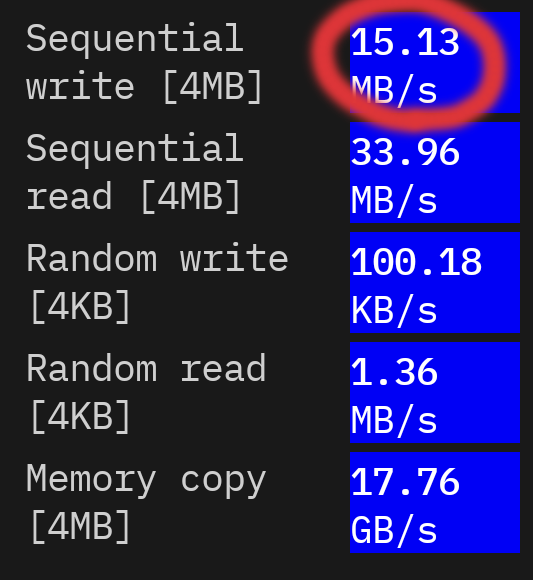Click the "Random read" label text

point(146,368)
